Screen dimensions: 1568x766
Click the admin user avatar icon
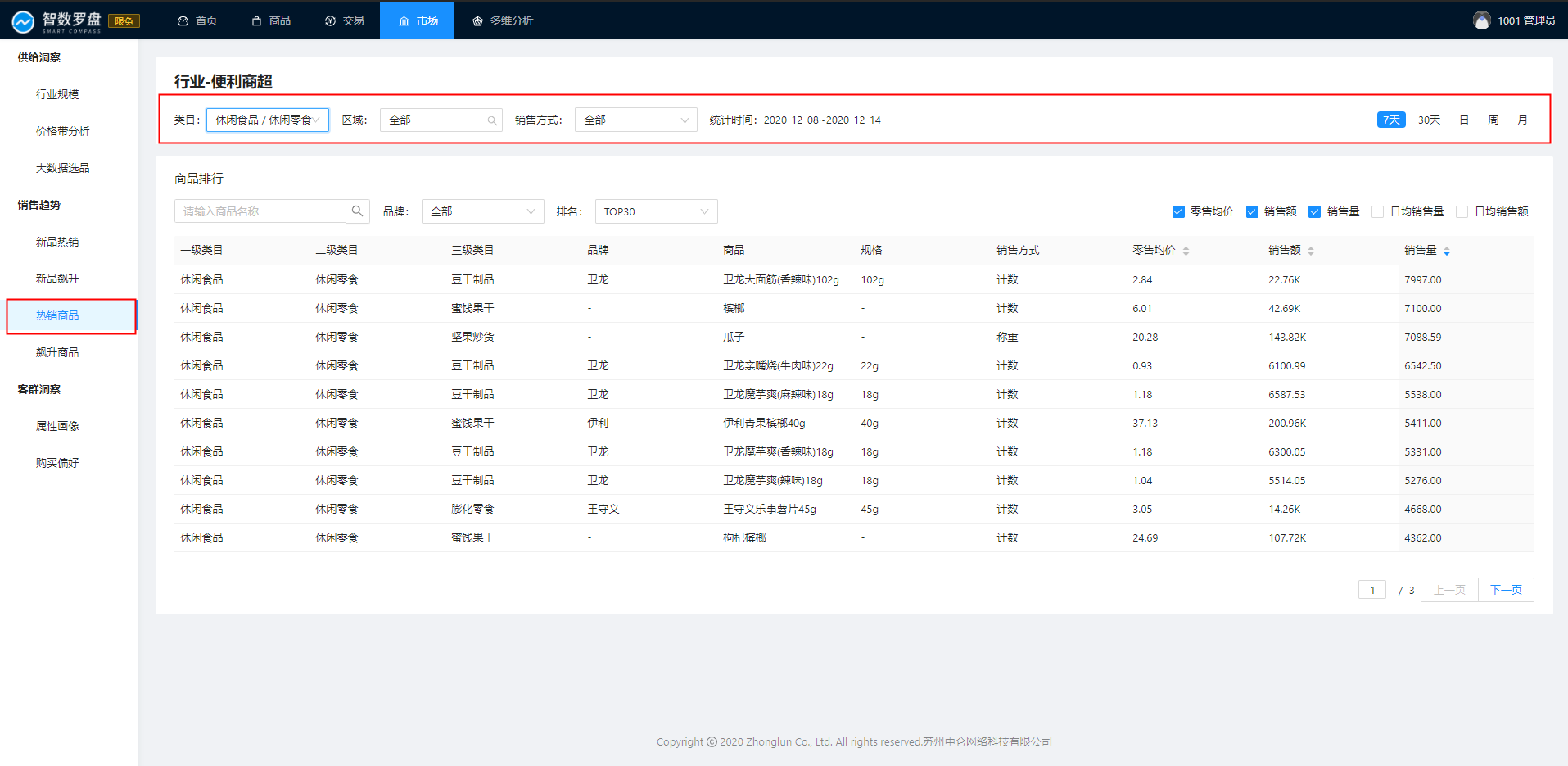[x=1481, y=20]
